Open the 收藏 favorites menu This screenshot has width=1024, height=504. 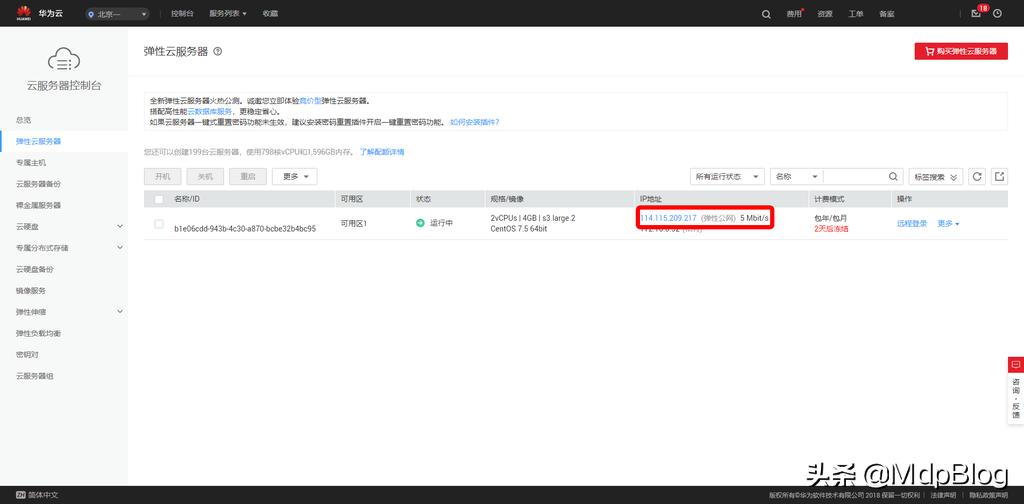pos(270,14)
